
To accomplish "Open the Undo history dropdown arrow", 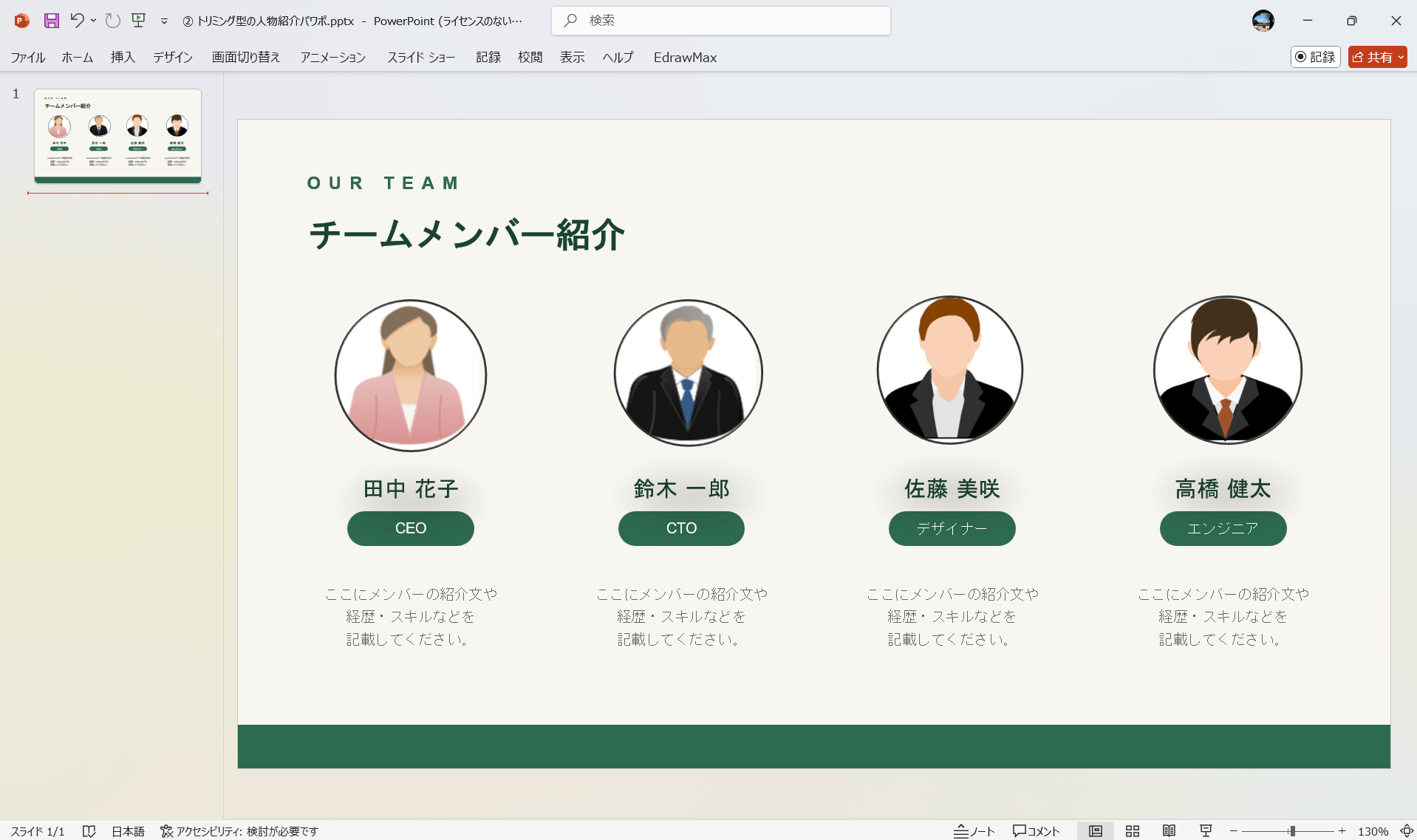I will point(93,21).
